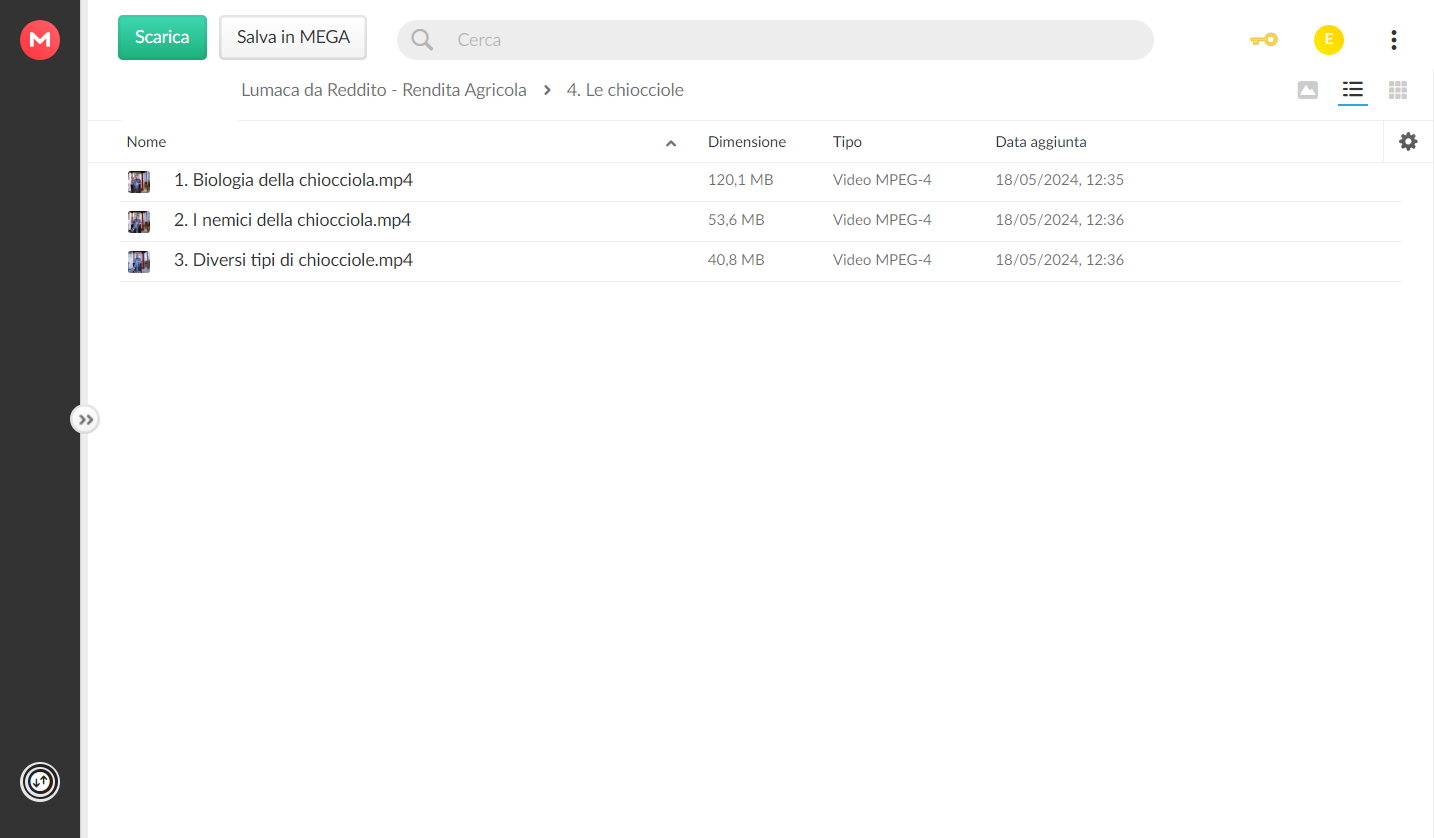Sort files by Data aggiunta column

pyautogui.click(x=1041, y=142)
